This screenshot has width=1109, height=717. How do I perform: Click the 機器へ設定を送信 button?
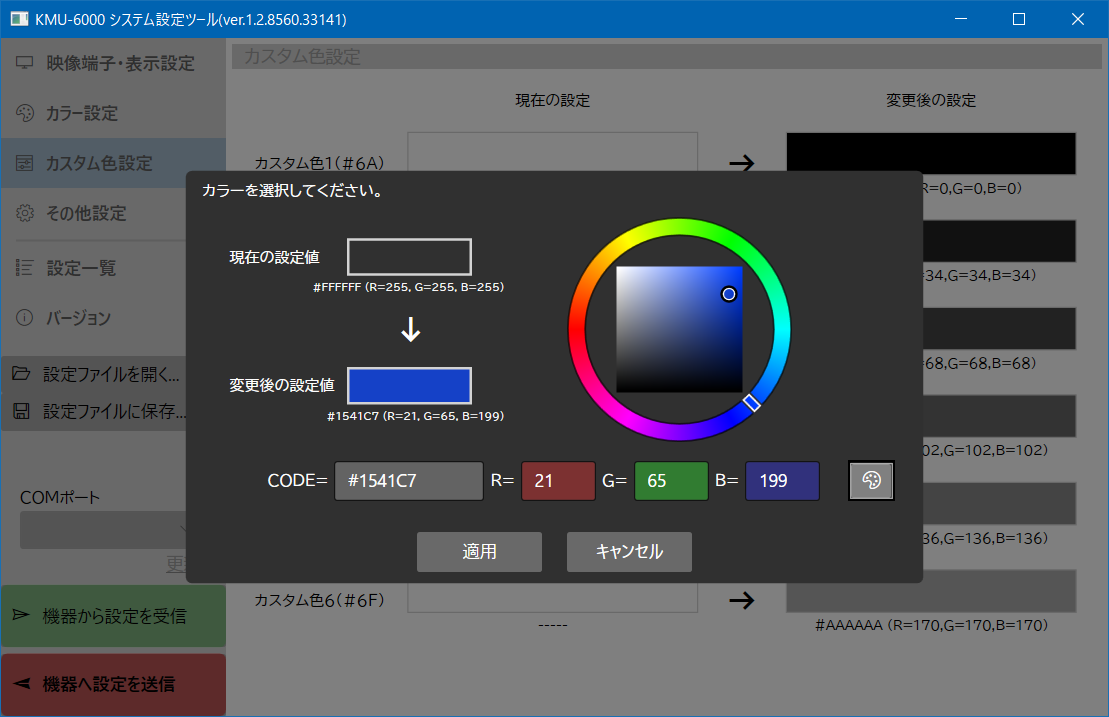[x=113, y=684]
